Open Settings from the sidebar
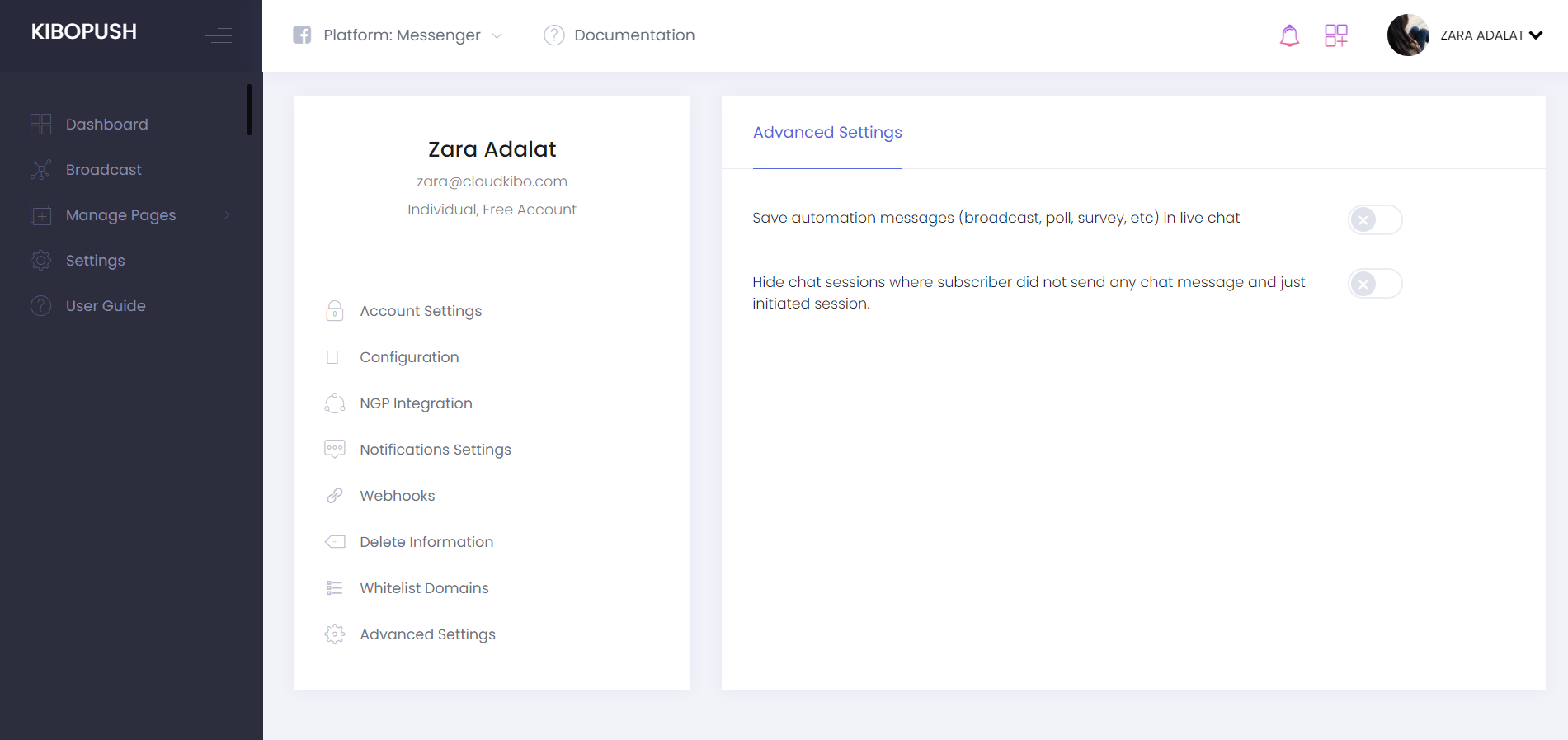The image size is (1568, 740). 96,261
